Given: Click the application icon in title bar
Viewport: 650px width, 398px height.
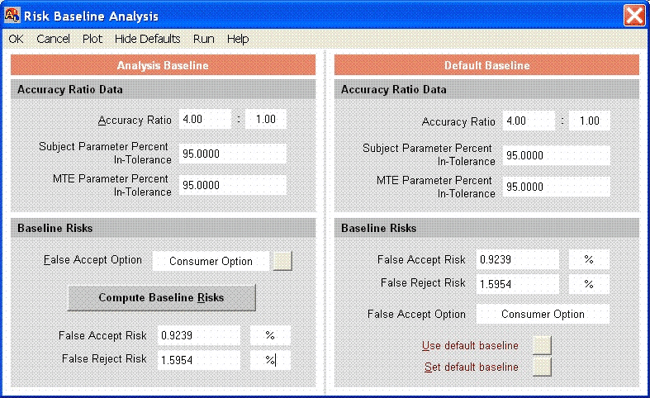Looking at the screenshot, I should (12, 15).
